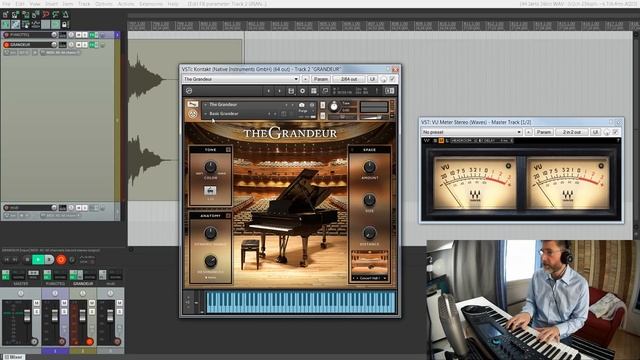Image resolution: width=640 pixels, height=360 pixels.
Task: Click Param button in VU Meter window
Action: [x=543, y=132]
